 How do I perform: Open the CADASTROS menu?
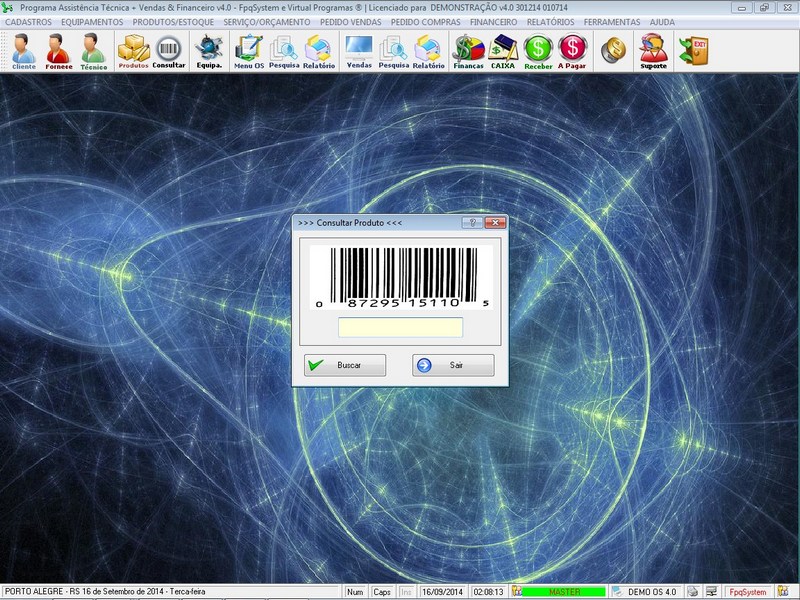[29, 22]
